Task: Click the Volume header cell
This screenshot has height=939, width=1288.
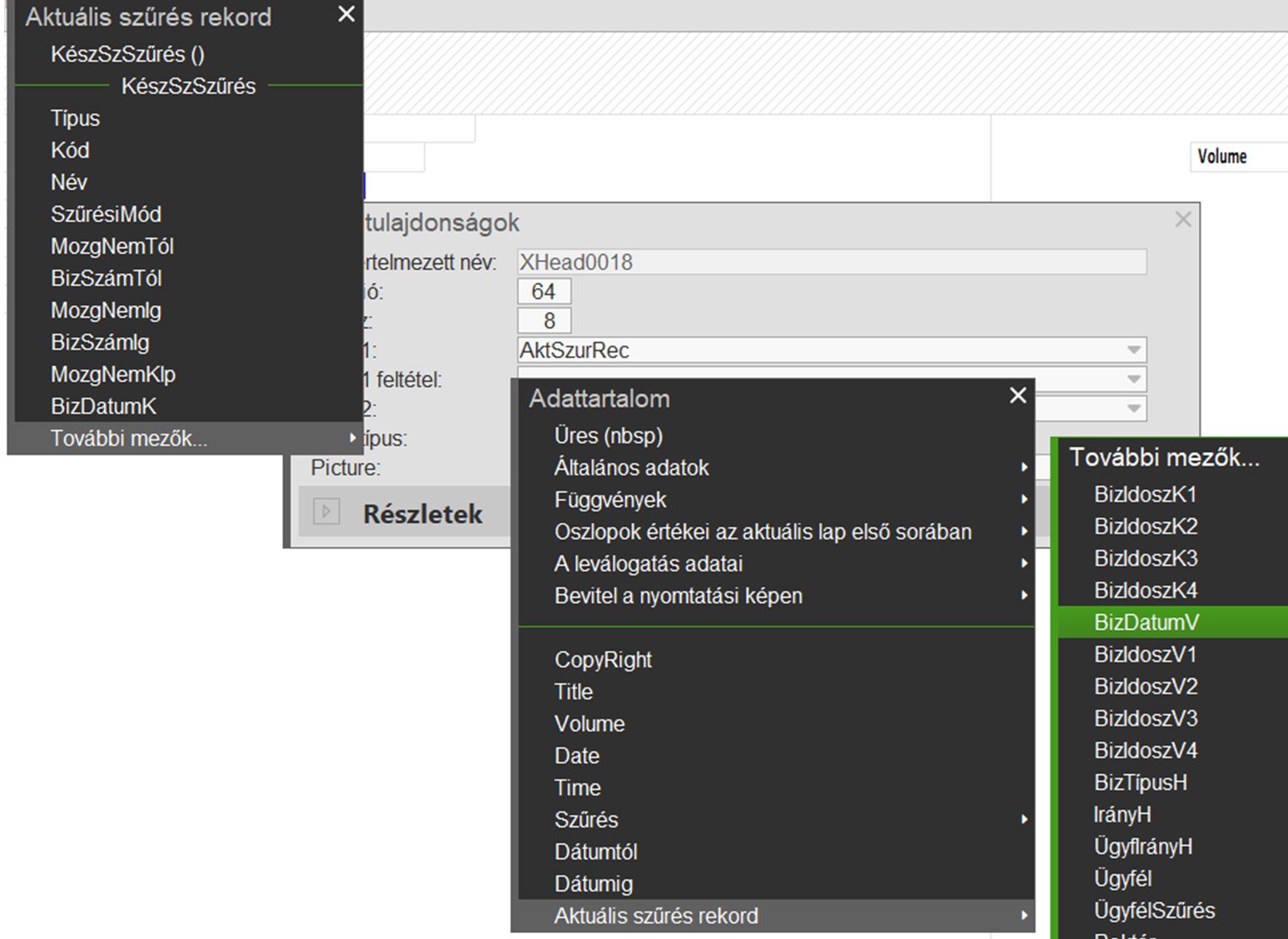Action: (1221, 156)
